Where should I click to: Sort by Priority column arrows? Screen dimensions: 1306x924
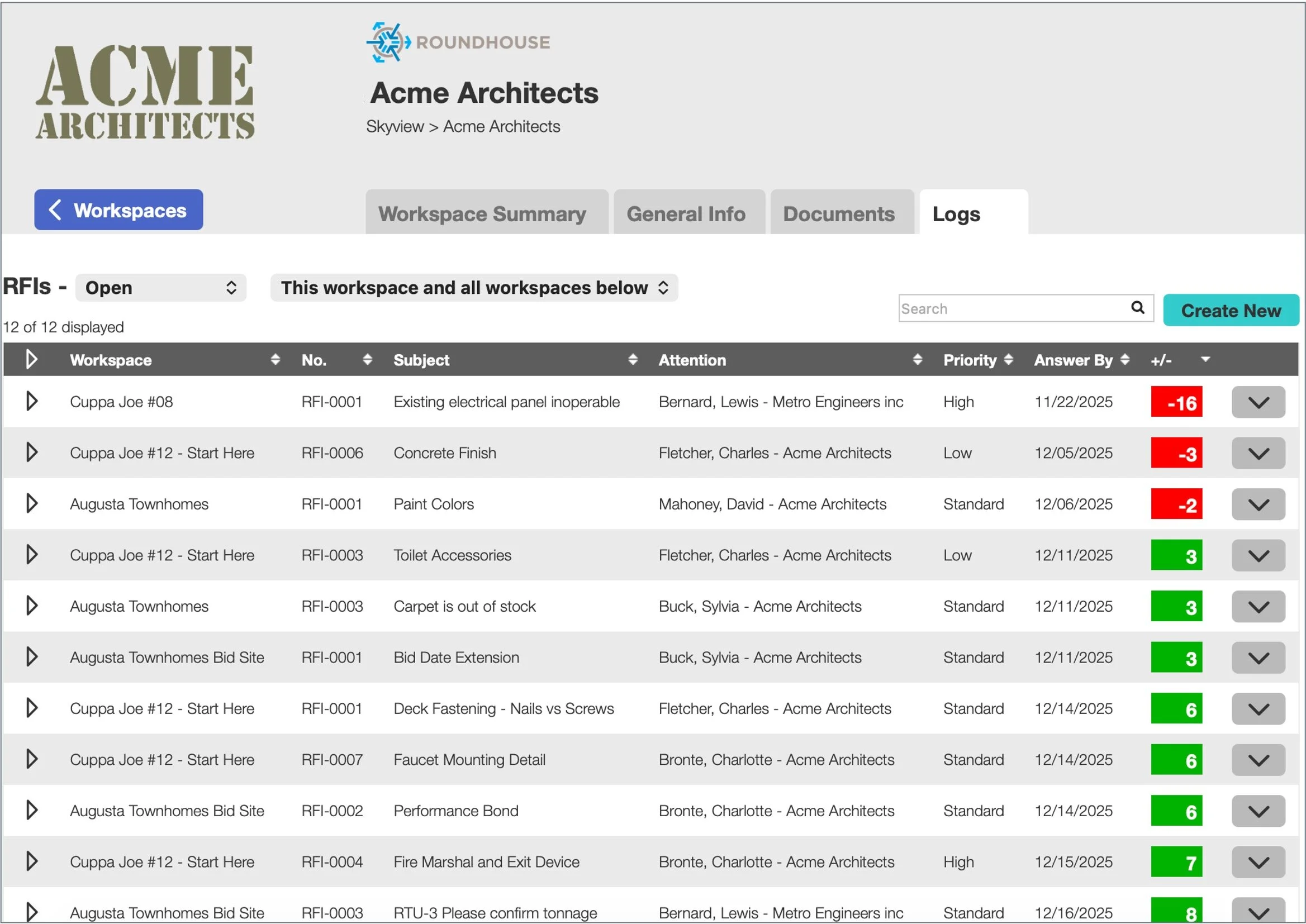coord(1008,360)
